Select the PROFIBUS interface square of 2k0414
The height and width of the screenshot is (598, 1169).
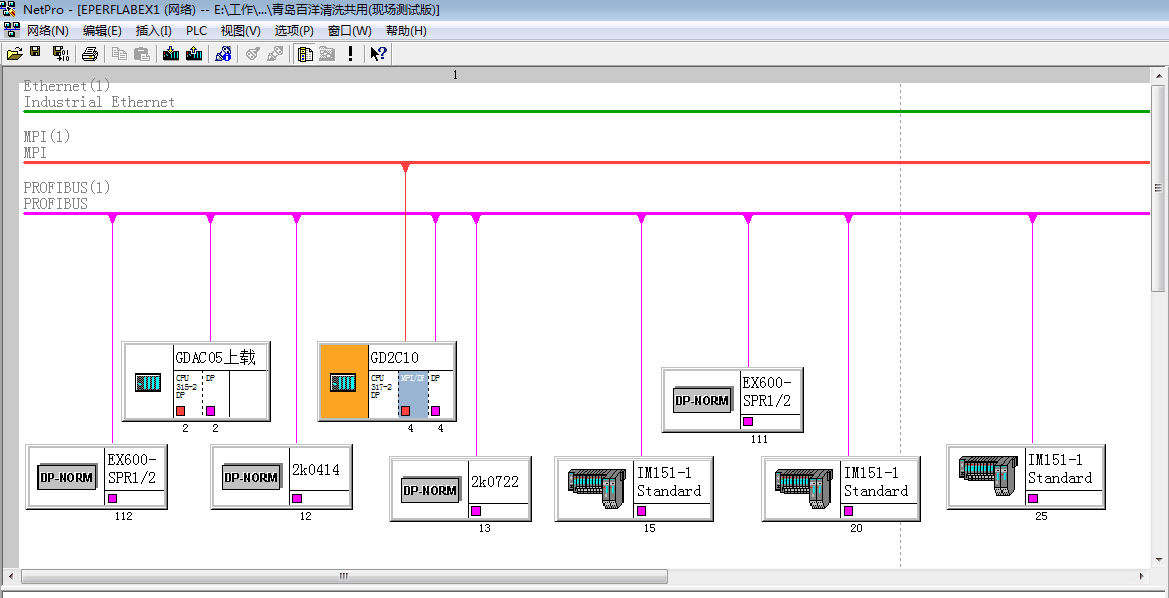(x=297, y=498)
